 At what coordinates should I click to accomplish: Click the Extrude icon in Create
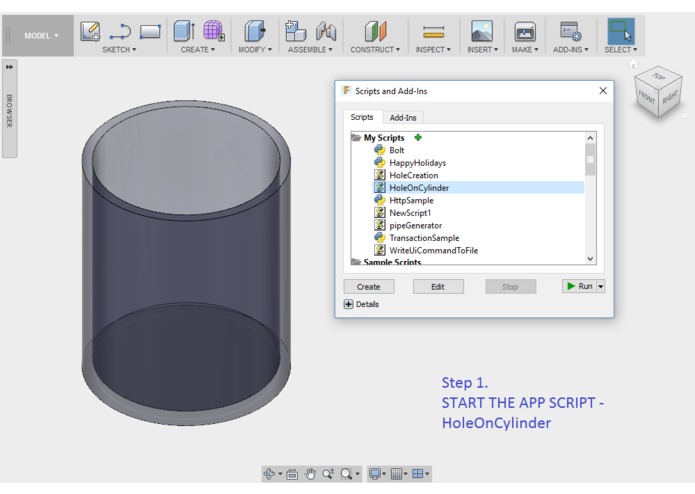184,31
